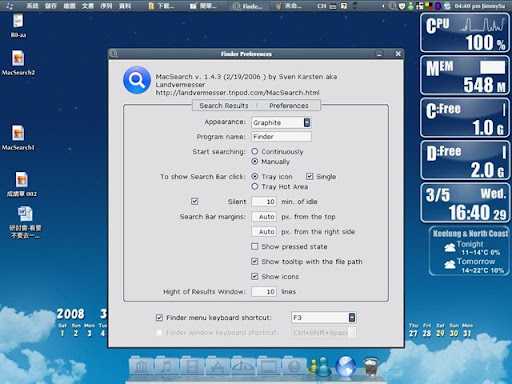Screen dimensions: 512x384
Task: Click the margin from right side field
Action: pyautogui.click(x=264, y=231)
